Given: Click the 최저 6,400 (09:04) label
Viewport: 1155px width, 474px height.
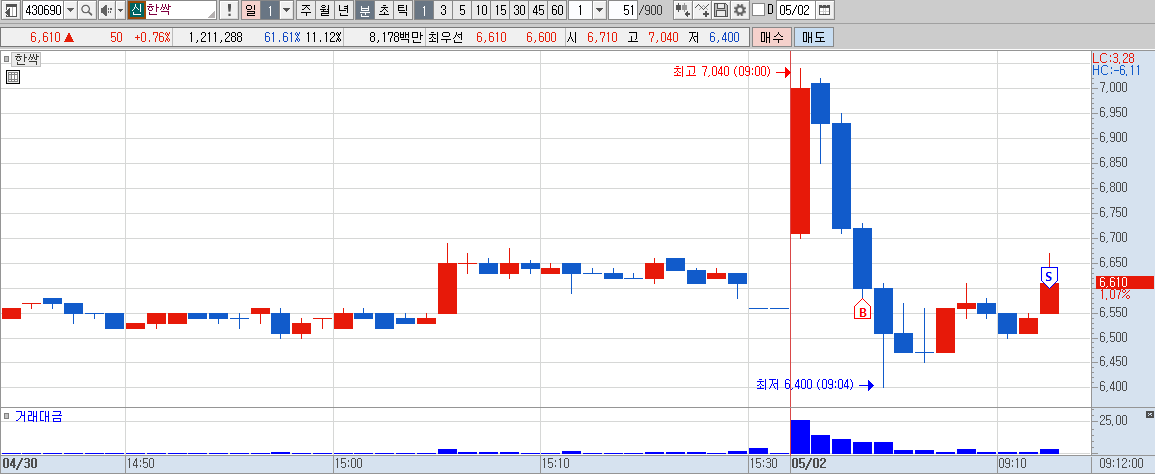Looking at the screenshot, I should 804,384.
